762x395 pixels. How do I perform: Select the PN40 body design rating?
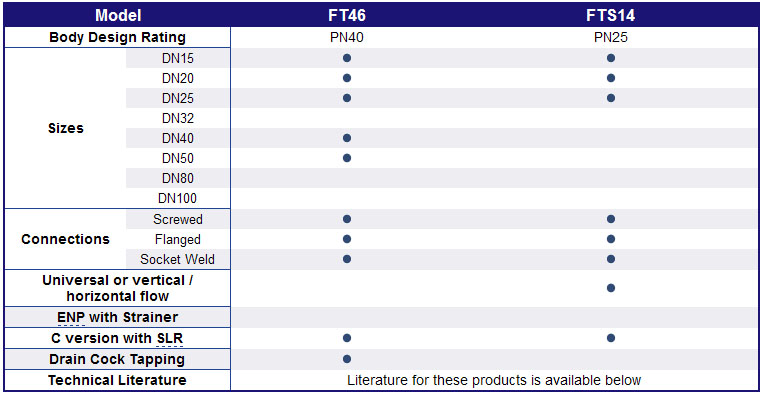click(x=346, y=37)
